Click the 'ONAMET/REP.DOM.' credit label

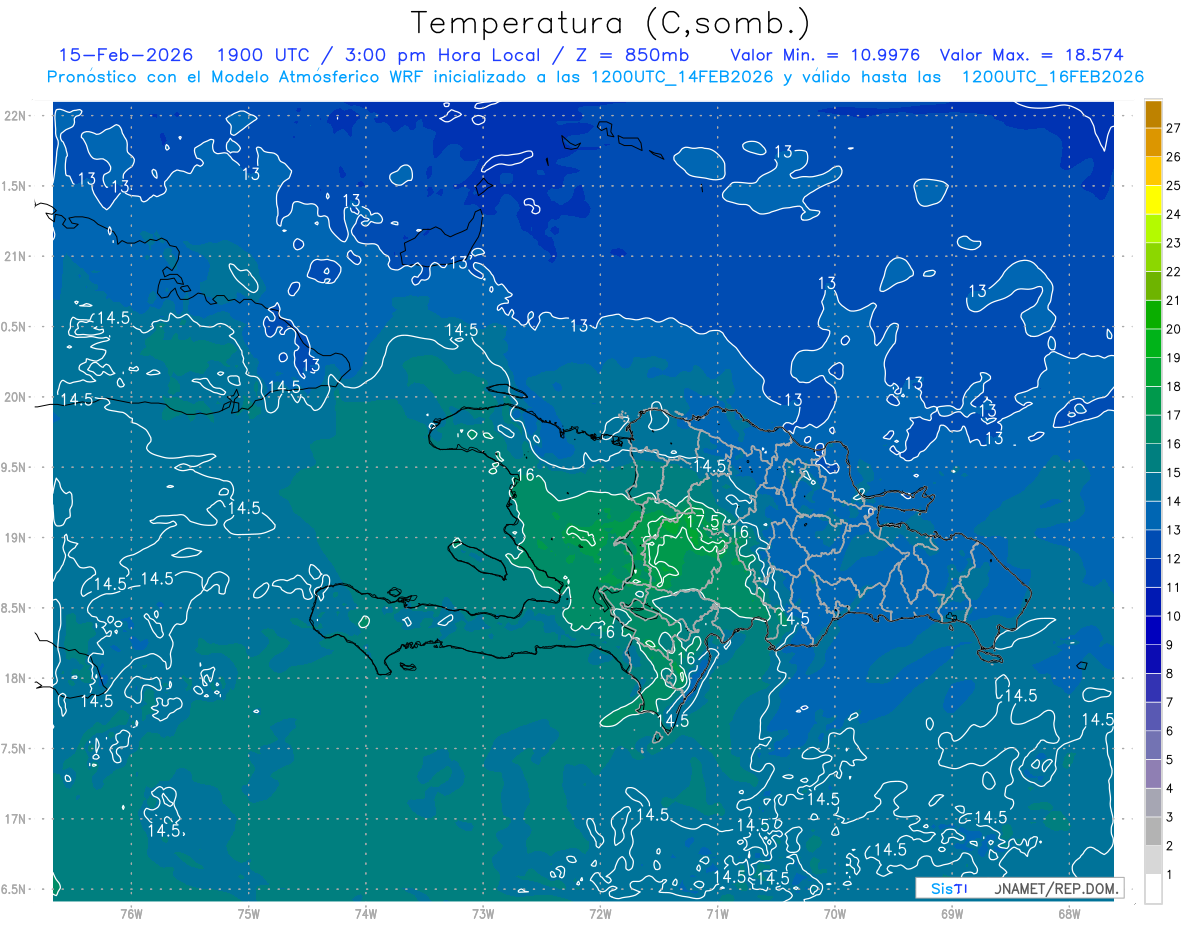[1056, 888]
